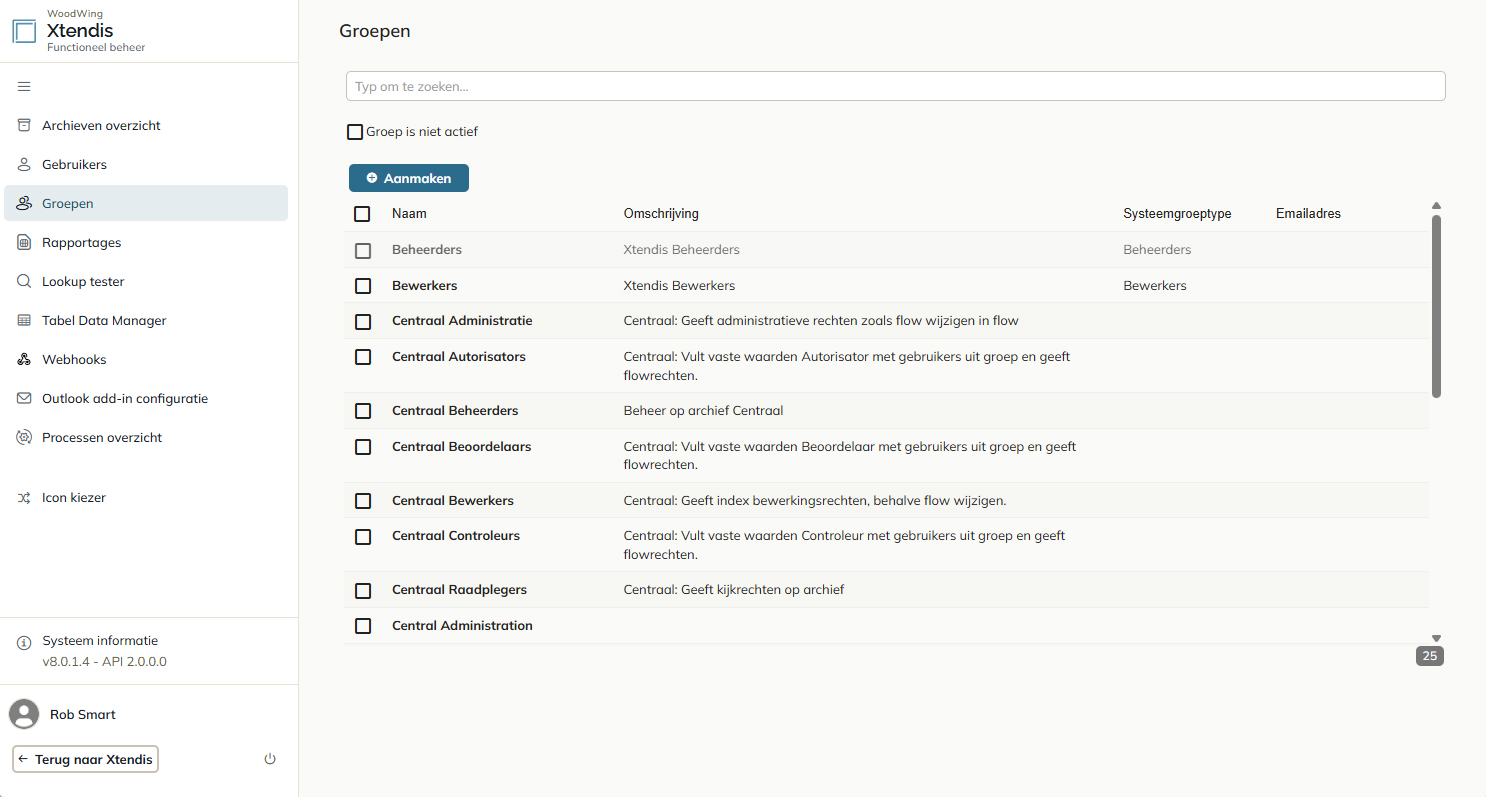
Task: Click the Icon kiezer shuffle icon
Action: 24,497
